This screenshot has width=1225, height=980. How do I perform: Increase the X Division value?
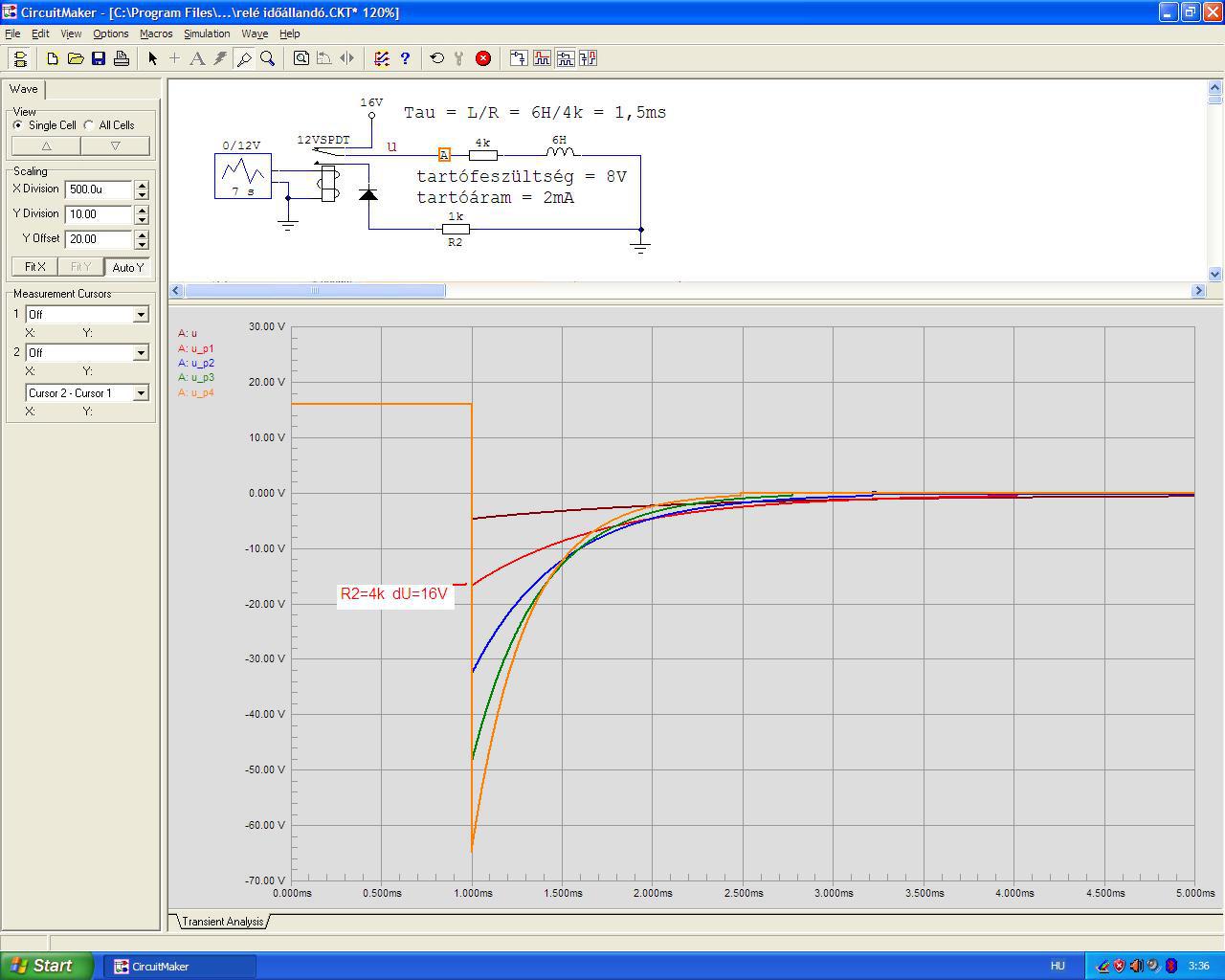[x=143, y=185]
